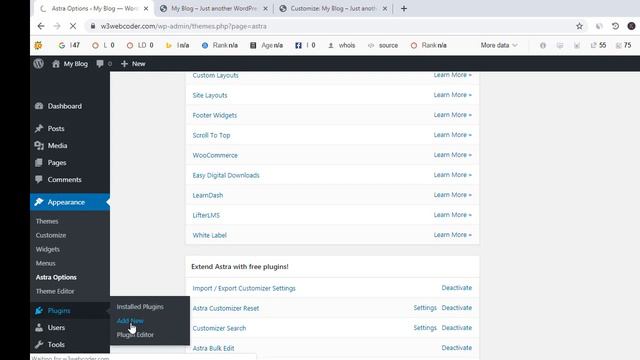Open Customize submenu item
Image resolution: width=640 pixels, height=360 pixels.
[51, 236]
